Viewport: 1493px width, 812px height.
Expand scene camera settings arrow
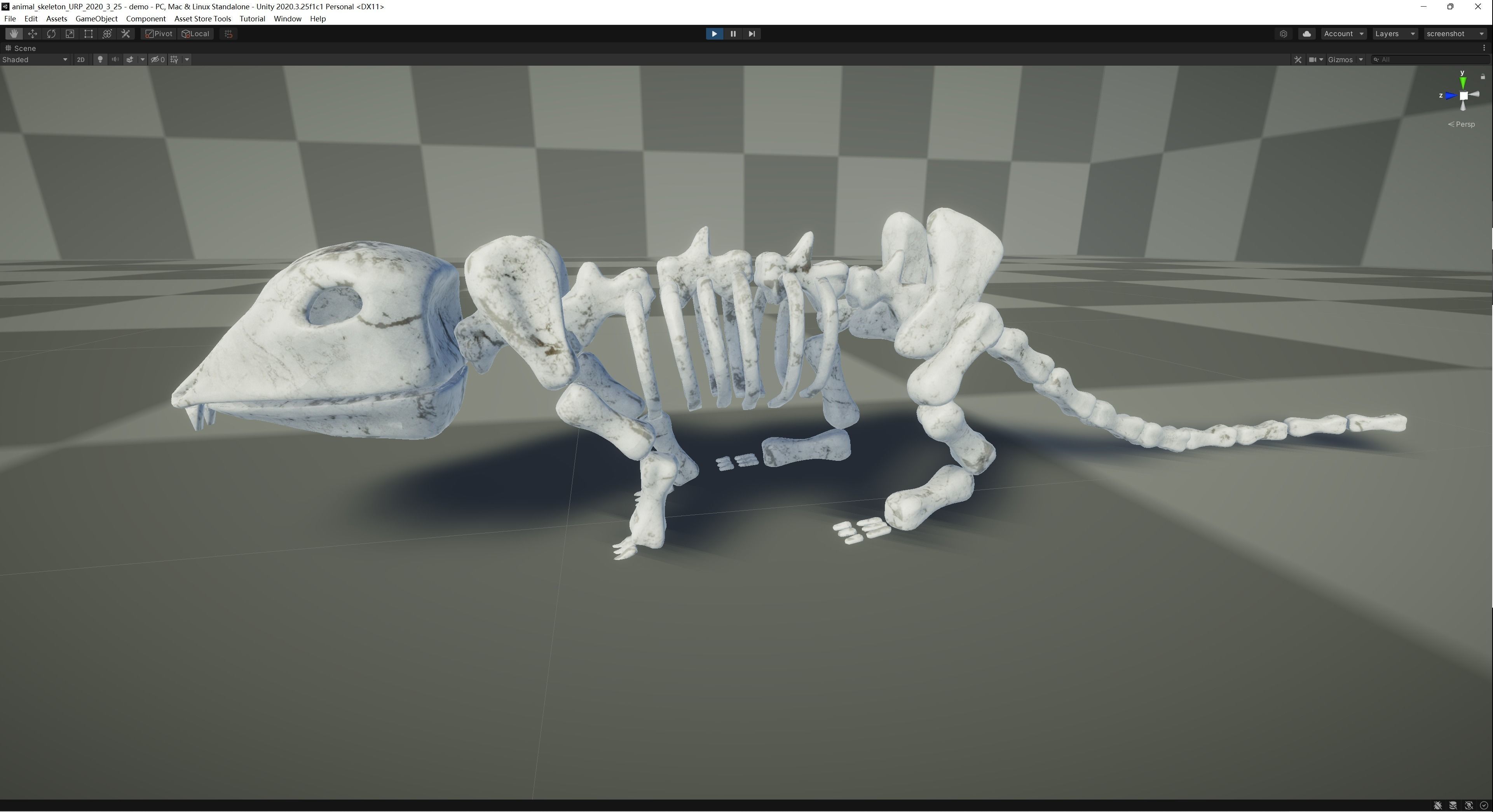(x=1322, y=59)
